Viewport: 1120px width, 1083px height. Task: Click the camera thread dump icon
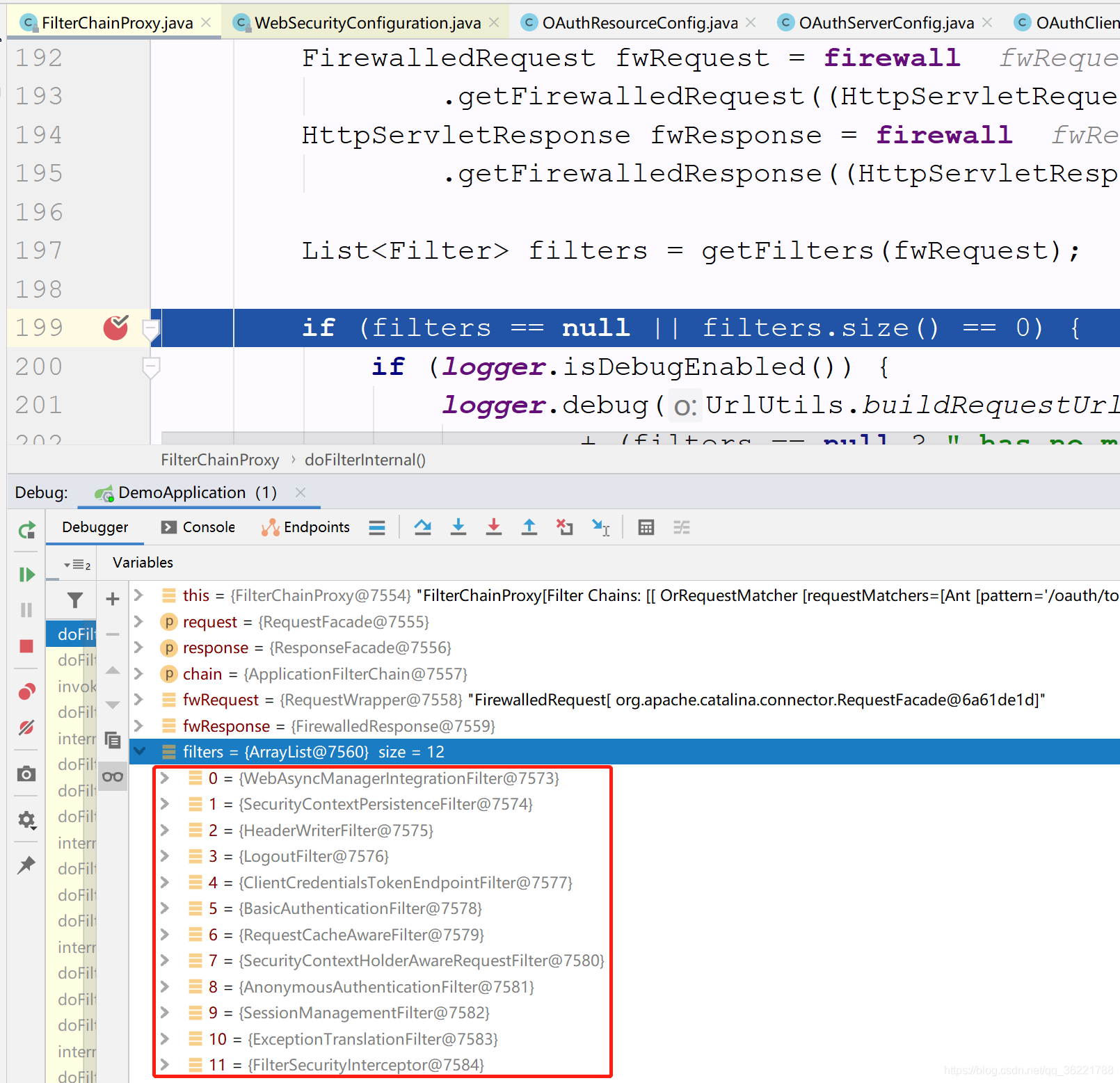(x=26, y=773)
